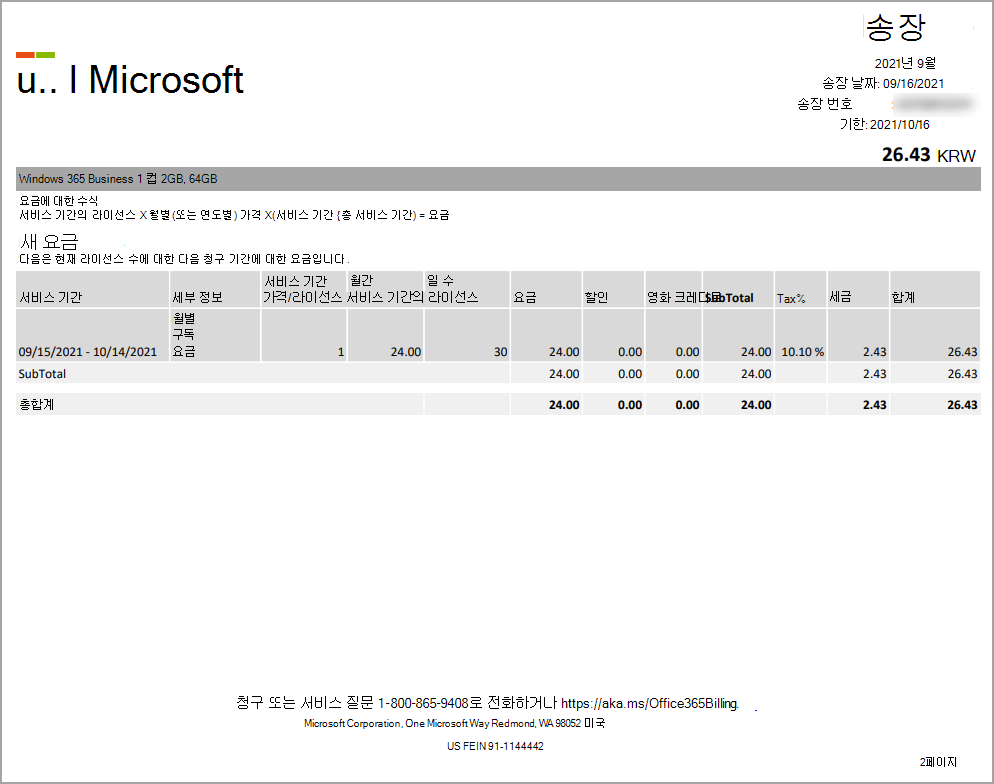Click the US FEIN 91-1144442 text
The width and height of the screenshot is (994, 784).
[x=495, y=747]
